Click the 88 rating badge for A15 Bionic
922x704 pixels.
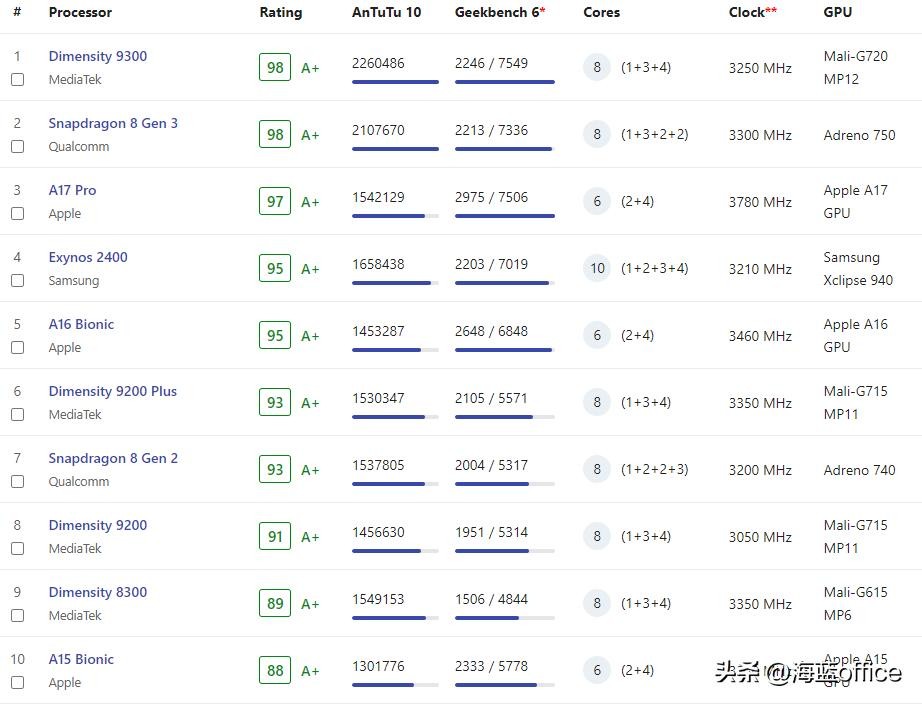click(275, 670)
